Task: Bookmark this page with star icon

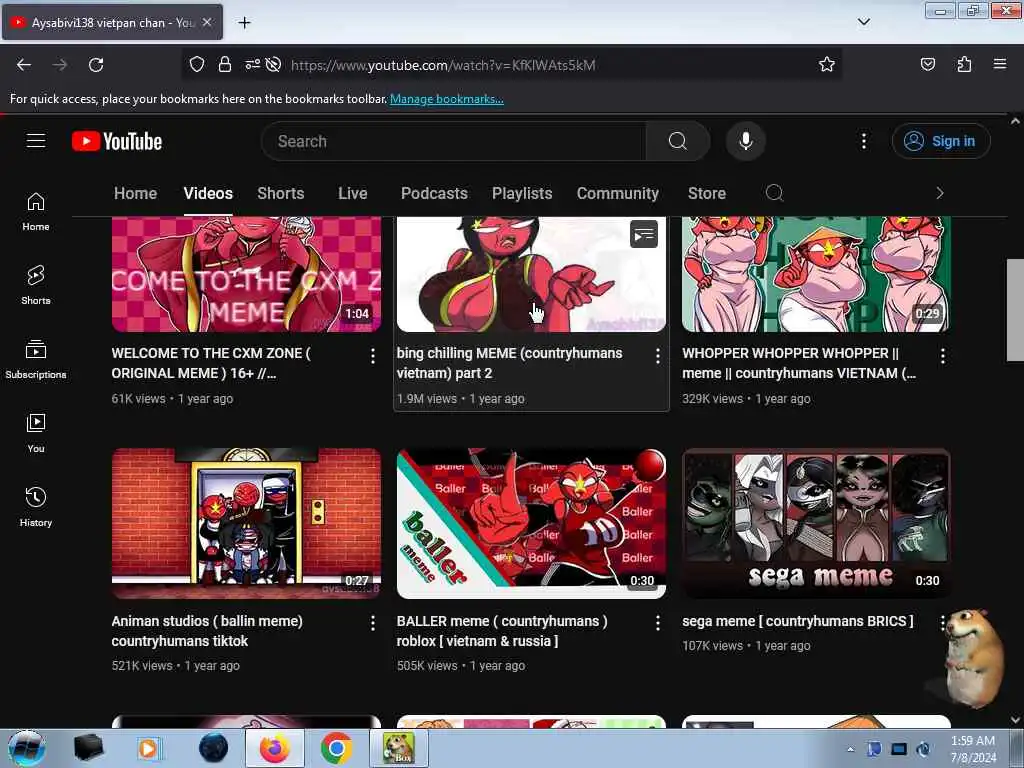Action: pos(827,65)
